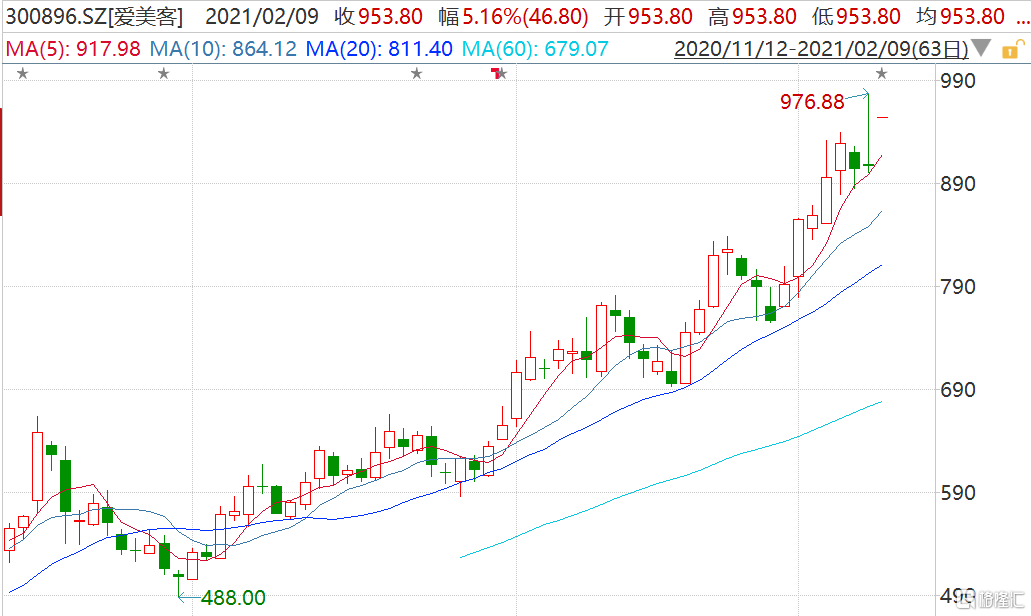The width and height of the screenshot is (1031, 616).
Task: Click the orange unlocked padlock icon
Action: pyautogui.click(x=1013, y=49)
